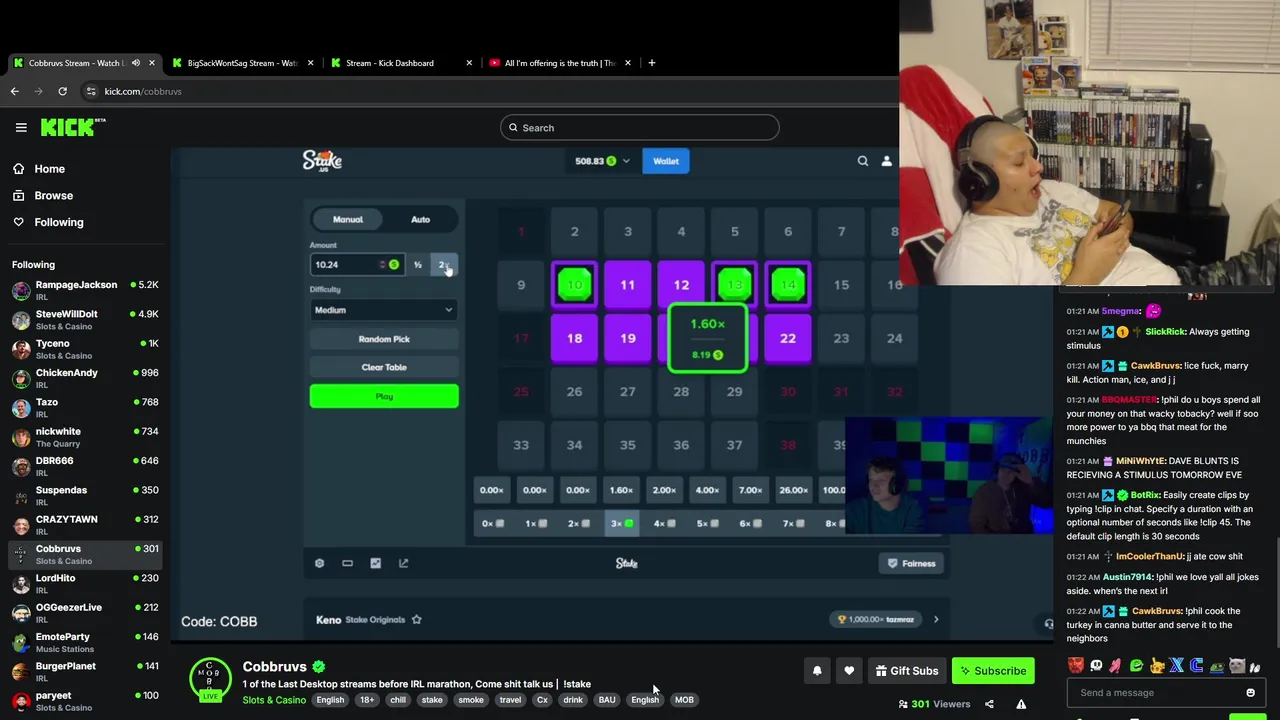The width and height of the screenshot is (1280, 720).
Task: Open the Kick hamburger menu
Action: (21, 127)
